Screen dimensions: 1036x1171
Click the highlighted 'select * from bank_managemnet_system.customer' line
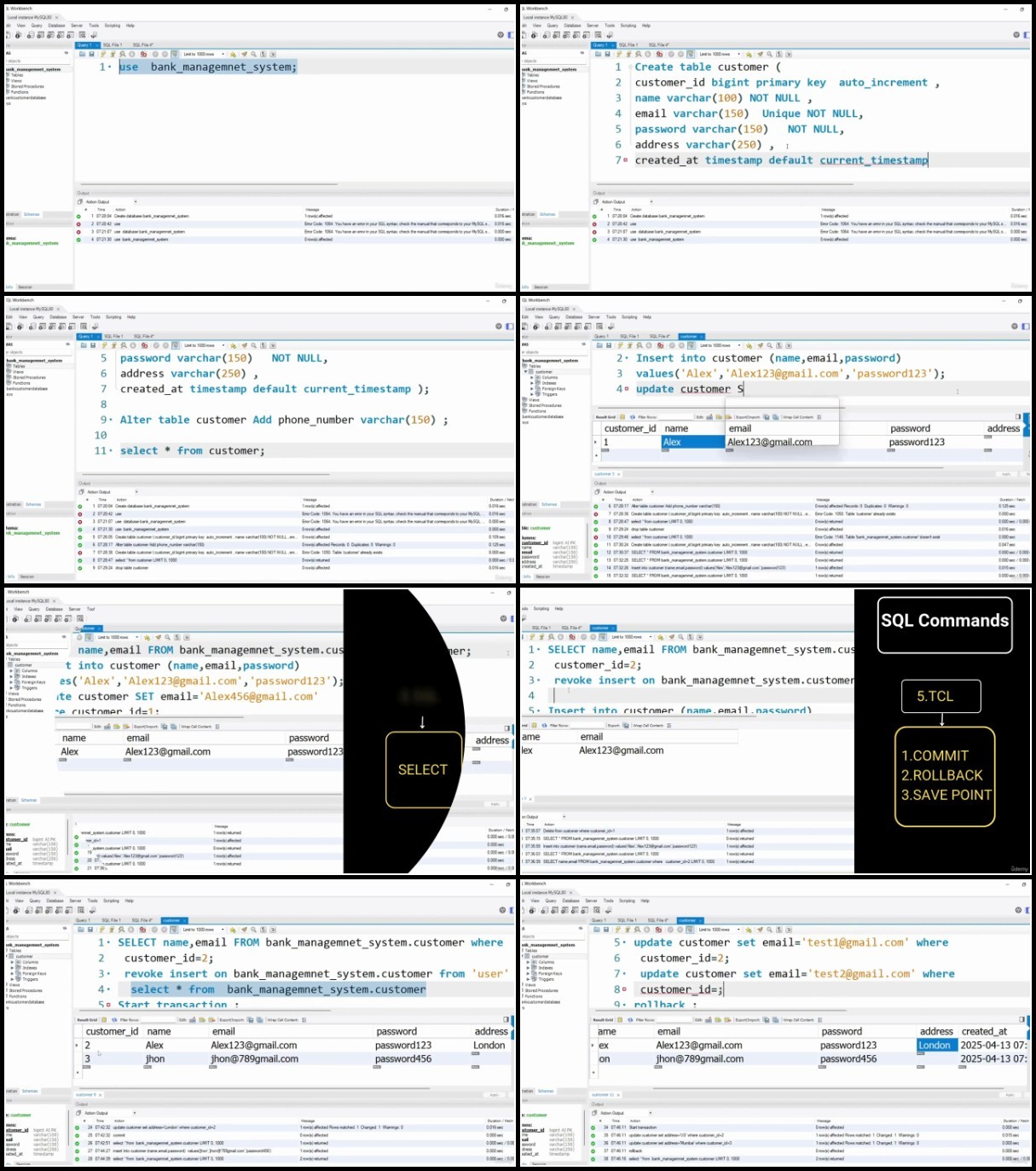pyautogui.click(x=278, y=989)
